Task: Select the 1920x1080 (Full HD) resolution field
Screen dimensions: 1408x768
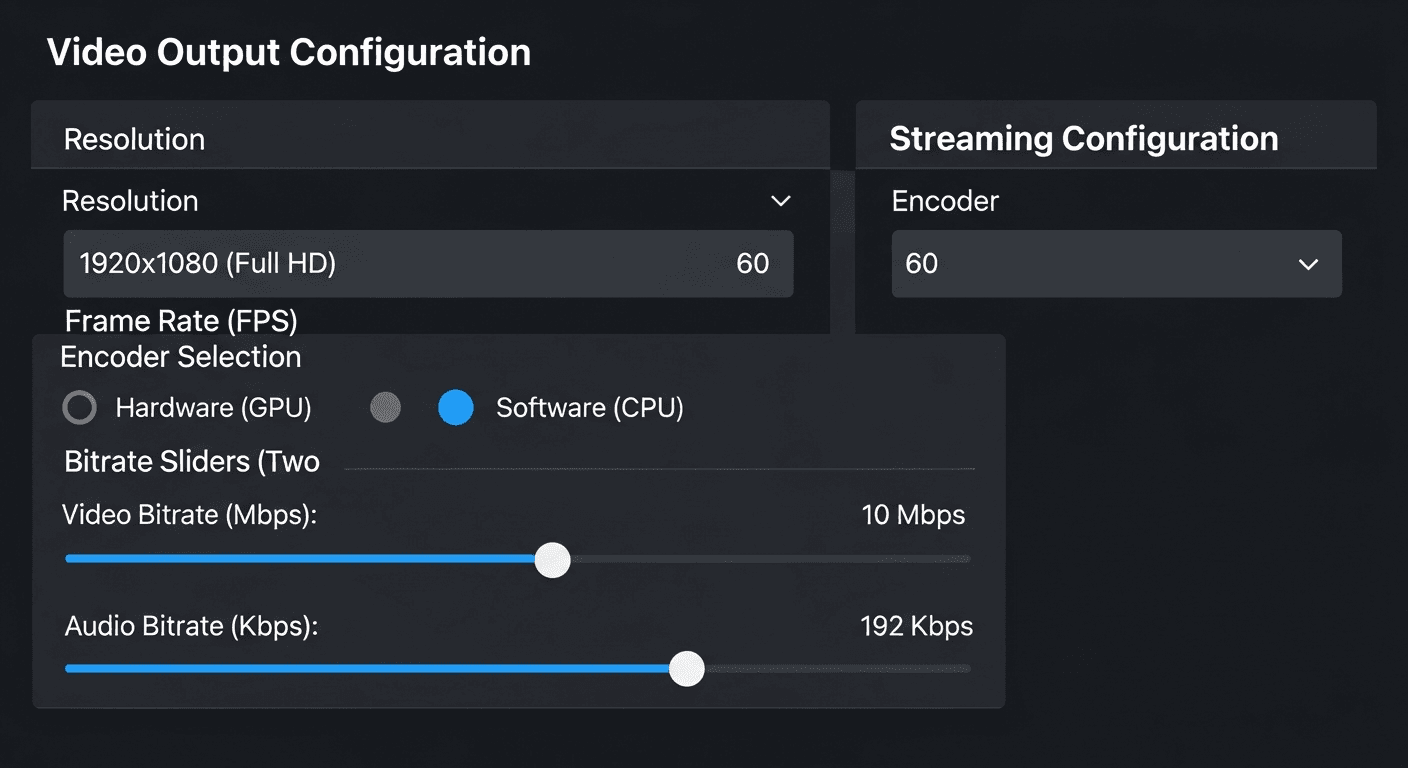Action: tap(428, 264)
